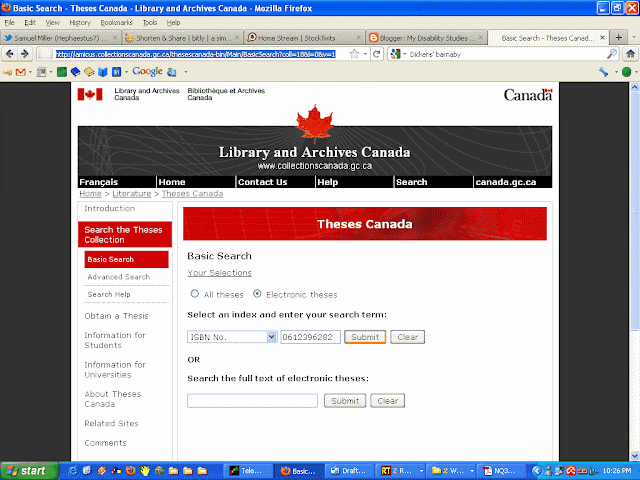Go back with the browser Back arrow
This screenshot has height=480, width=640.
pyautogui.click(x=10, y=54)
